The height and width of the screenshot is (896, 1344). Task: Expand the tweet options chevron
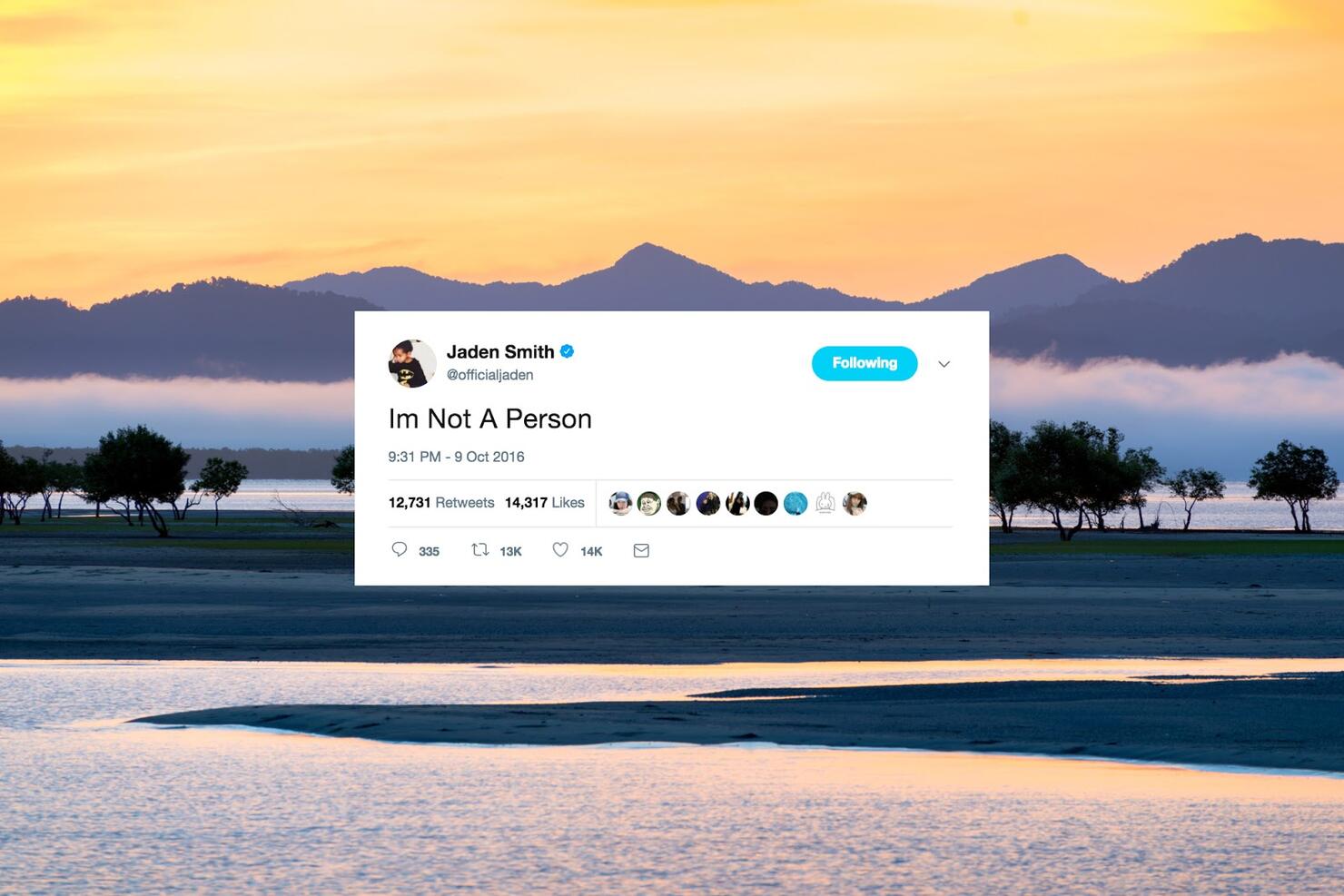[944, 364]
